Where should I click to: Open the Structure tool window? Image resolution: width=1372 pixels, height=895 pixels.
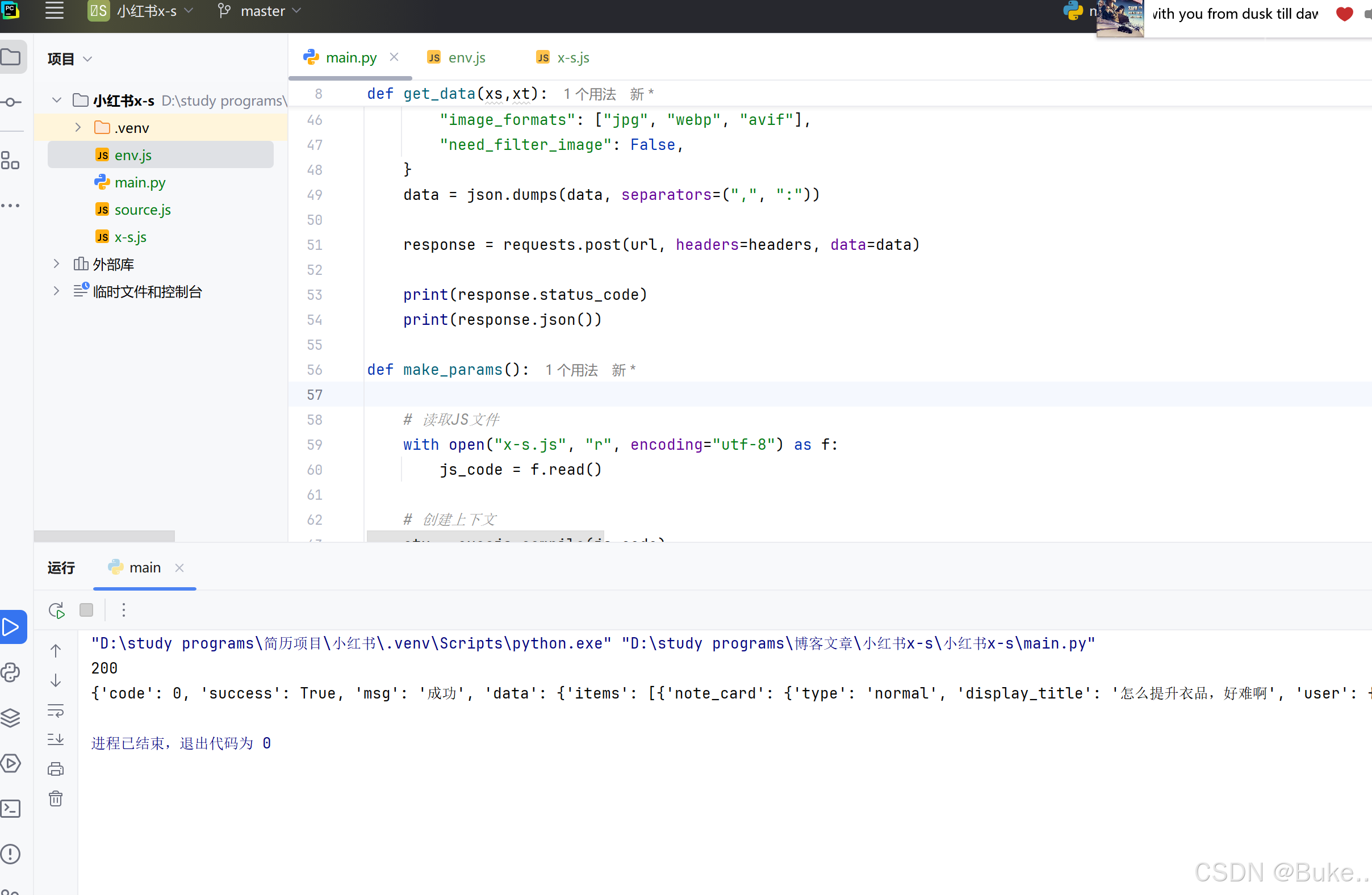click(x=11, y=161)
